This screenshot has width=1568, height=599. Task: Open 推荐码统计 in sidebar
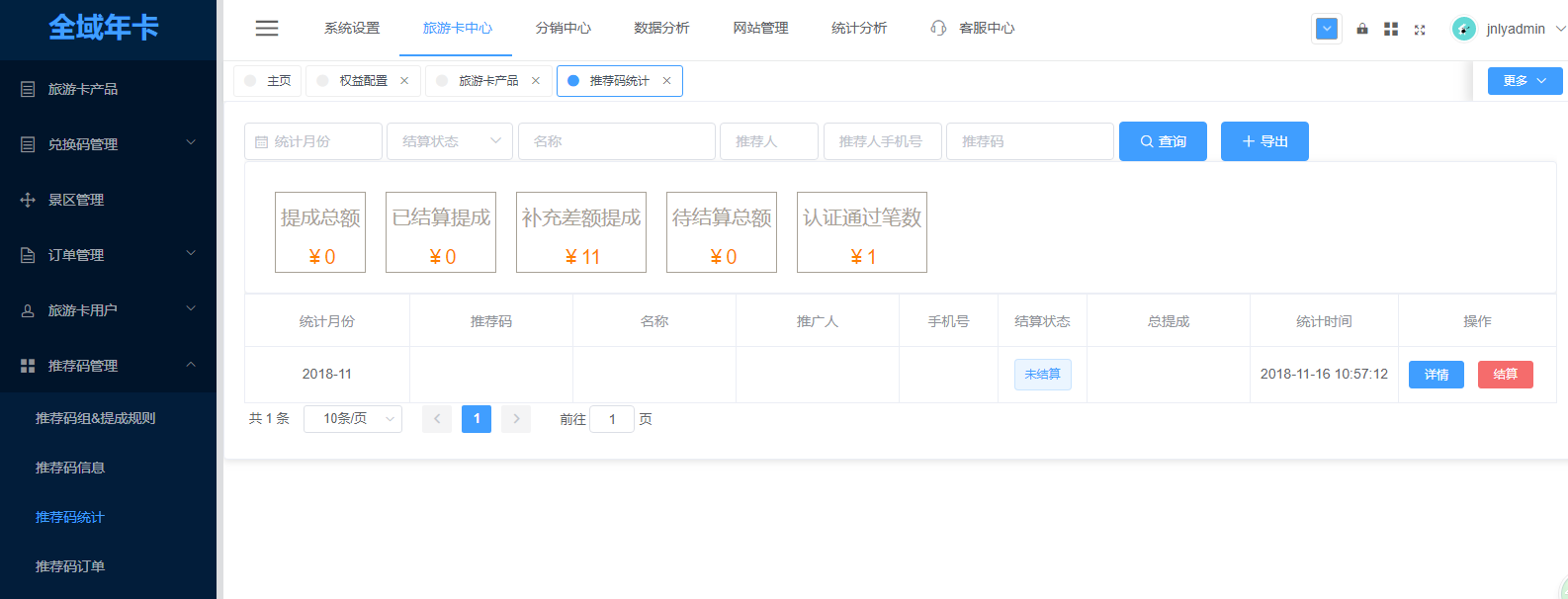point(70,517)
